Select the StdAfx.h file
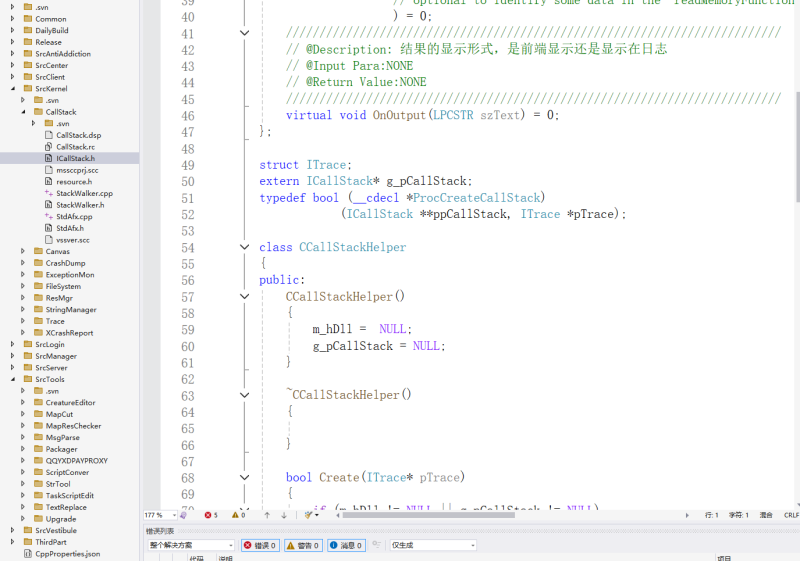The width and height of the screenshot is (800, 561). [70, 228]
